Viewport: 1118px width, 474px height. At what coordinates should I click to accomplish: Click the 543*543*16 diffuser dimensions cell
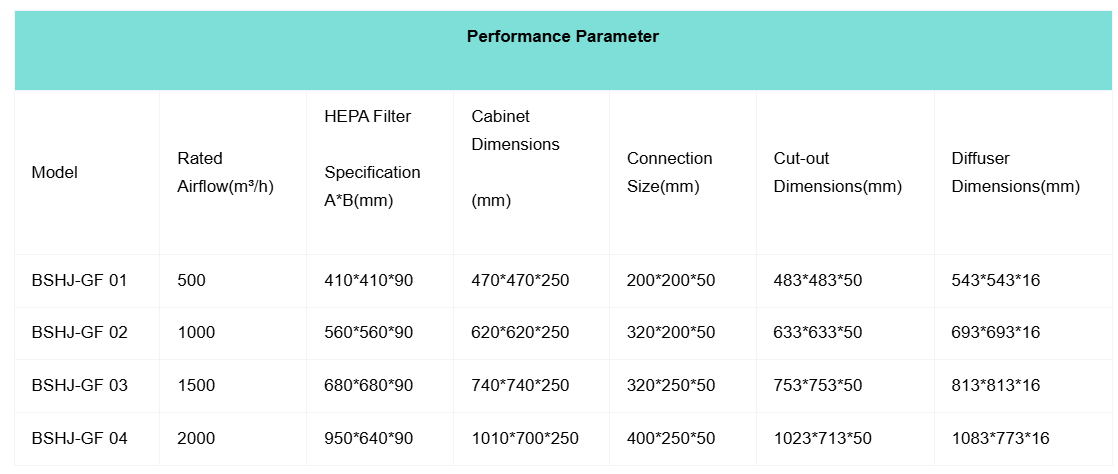pos(996,280)
